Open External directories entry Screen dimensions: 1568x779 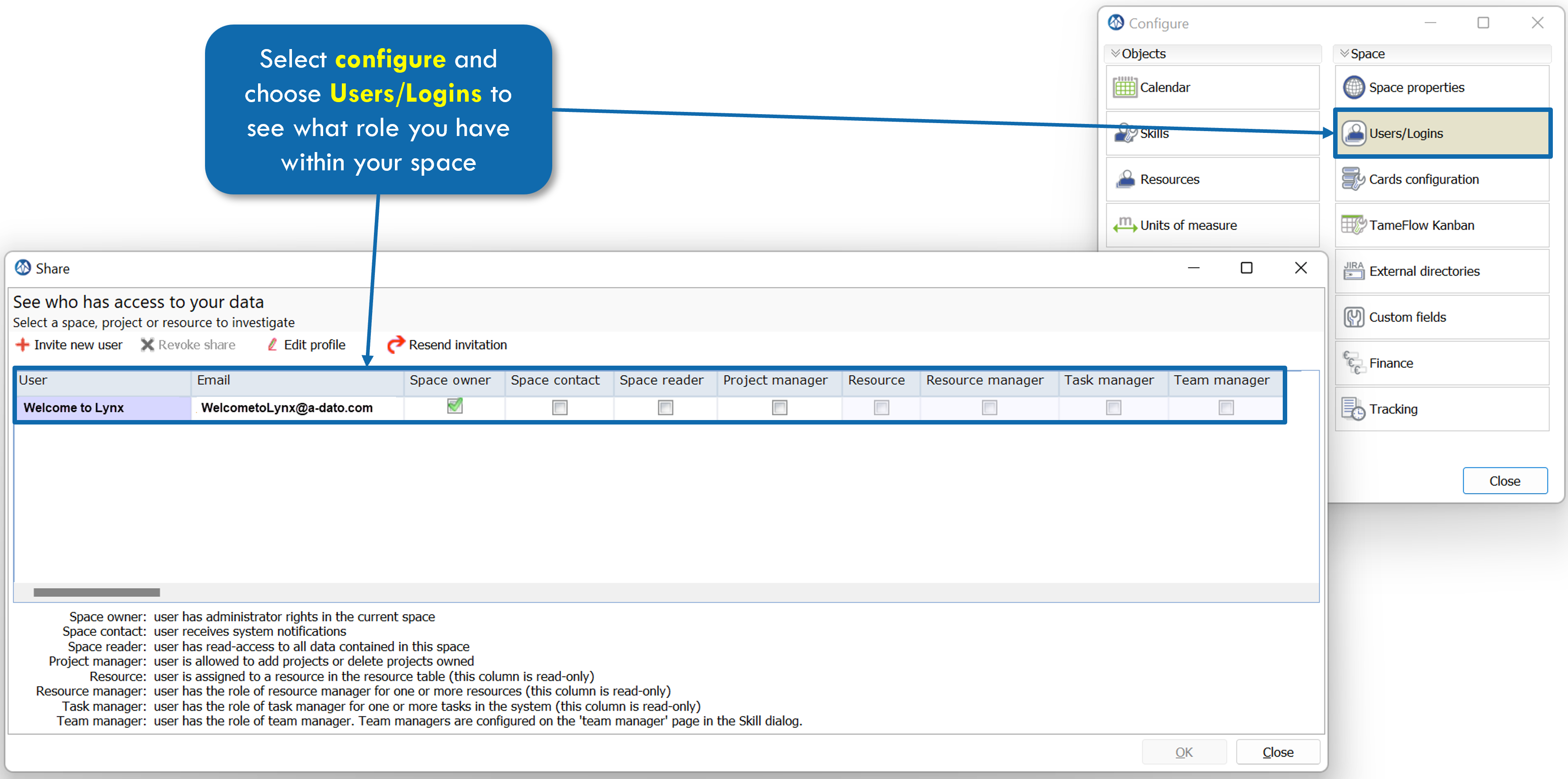1442,270
